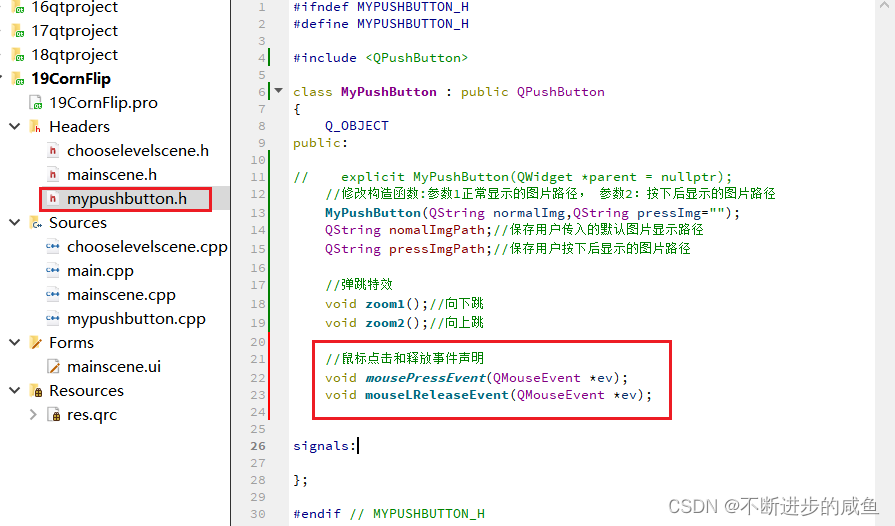This screenshot has width=895, height=526.
Task: Click the mainscene.ui form file icon
Action: click(x=54, y=366)
